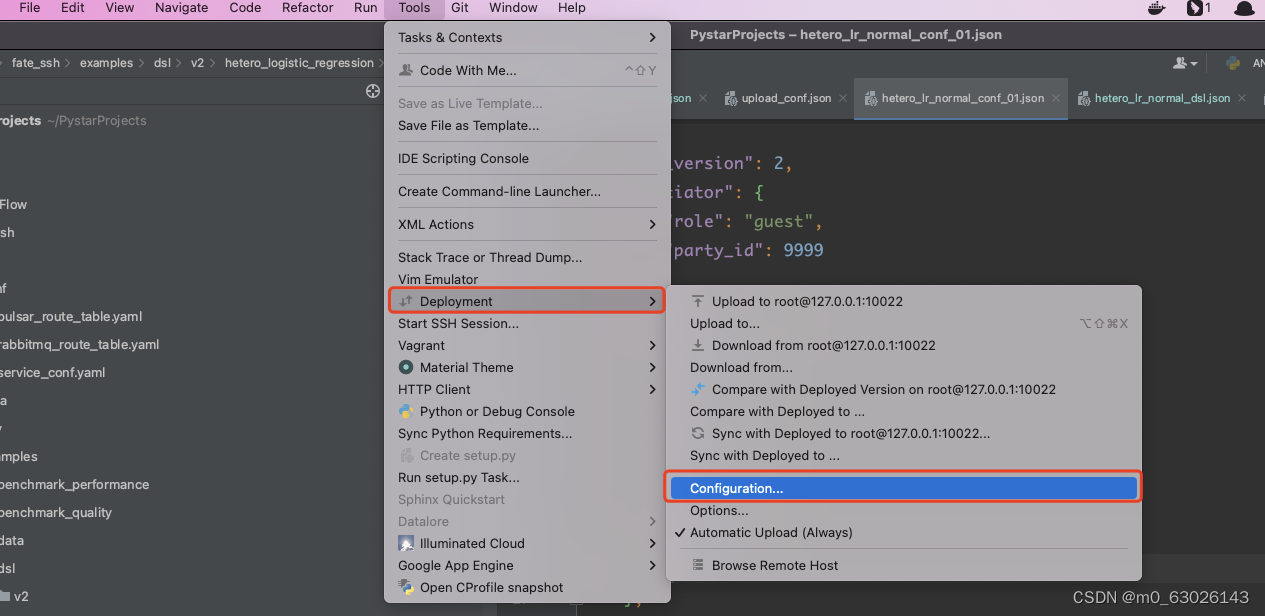The width and height of the screenshot is (1265, 616).
Task: Select Configuration... in Deployment submenu
Action: [904, 488]
